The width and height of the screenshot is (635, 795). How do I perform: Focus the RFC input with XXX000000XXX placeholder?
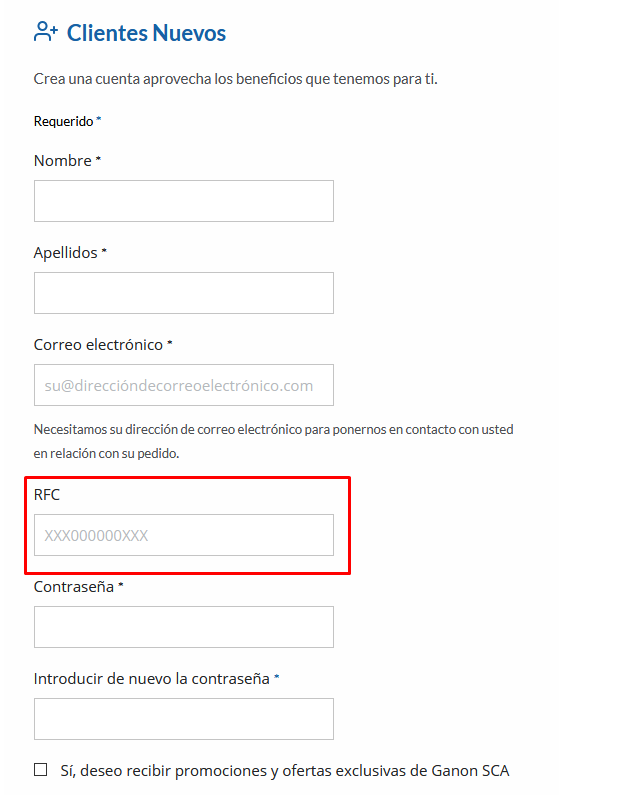pos(184,535)
